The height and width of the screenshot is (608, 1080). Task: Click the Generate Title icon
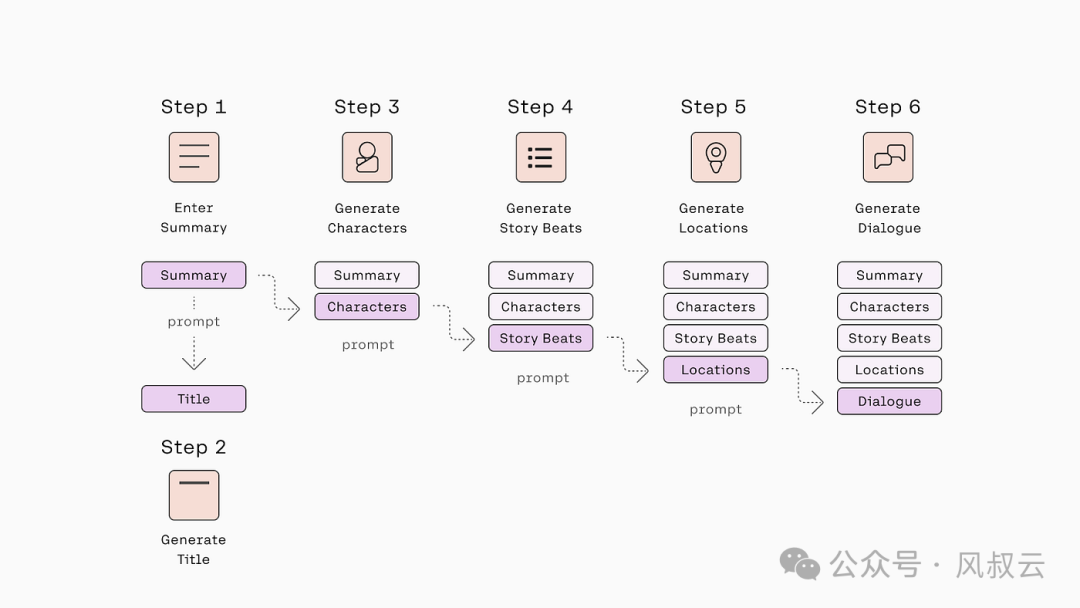pyautogui.click(x=193, y=495)
